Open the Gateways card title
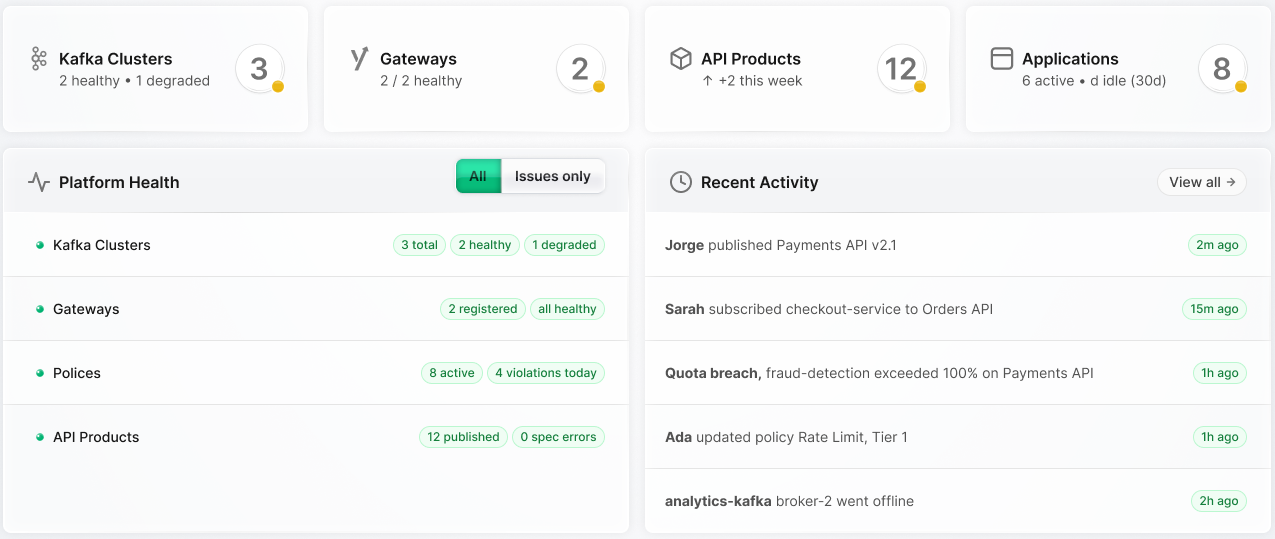The image size is (1275, 539). (418, 59)
